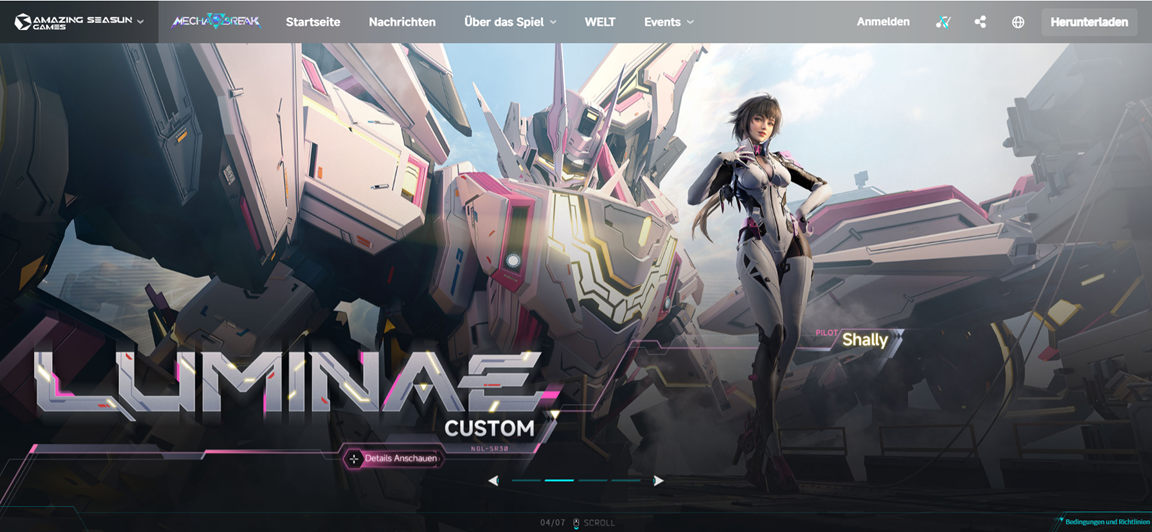1152x532 pixels.
Task: Open the Nachrichten menu item
Action: tap(402, 22)
